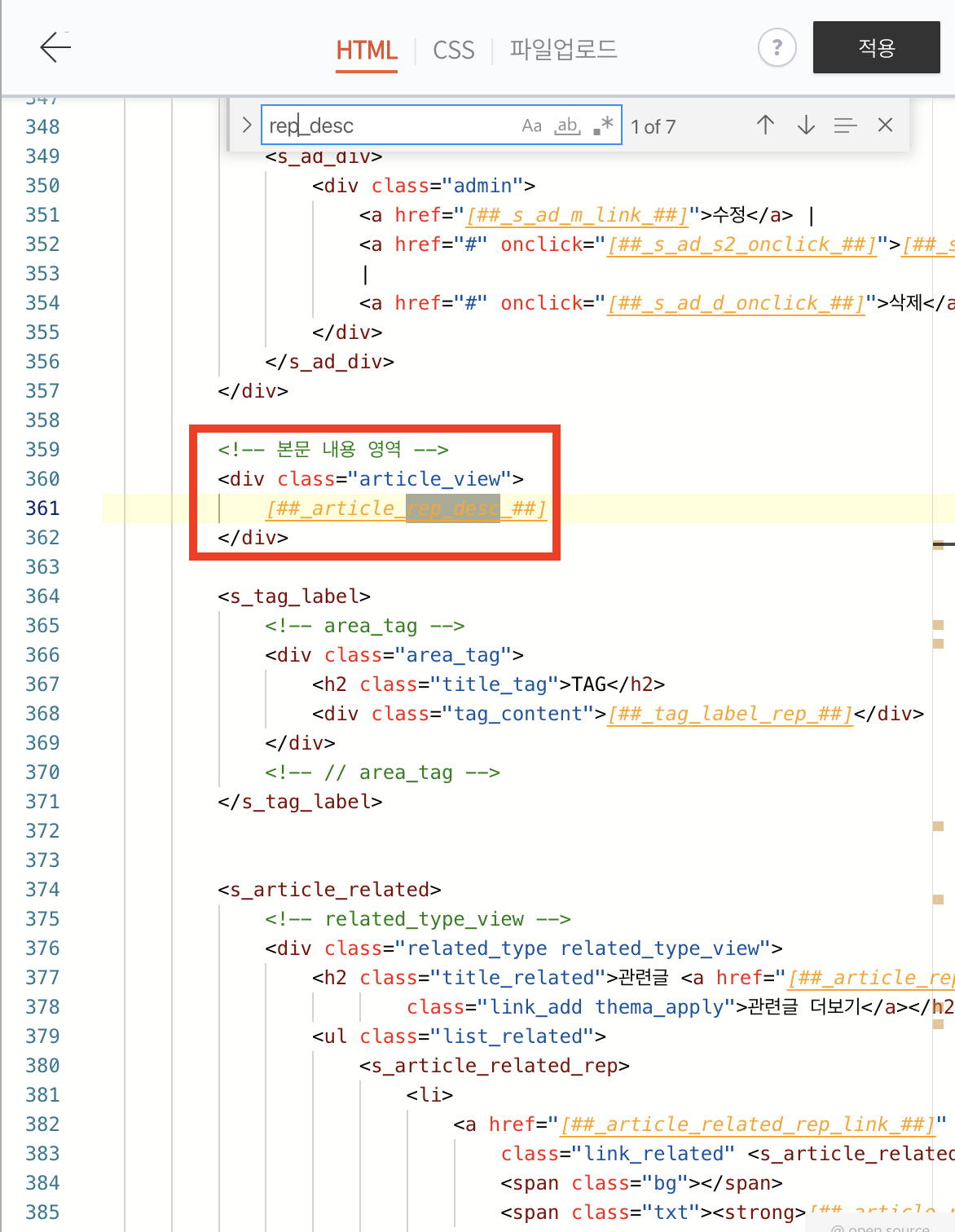Switch to the HTML tab

[x=367, y=51]
